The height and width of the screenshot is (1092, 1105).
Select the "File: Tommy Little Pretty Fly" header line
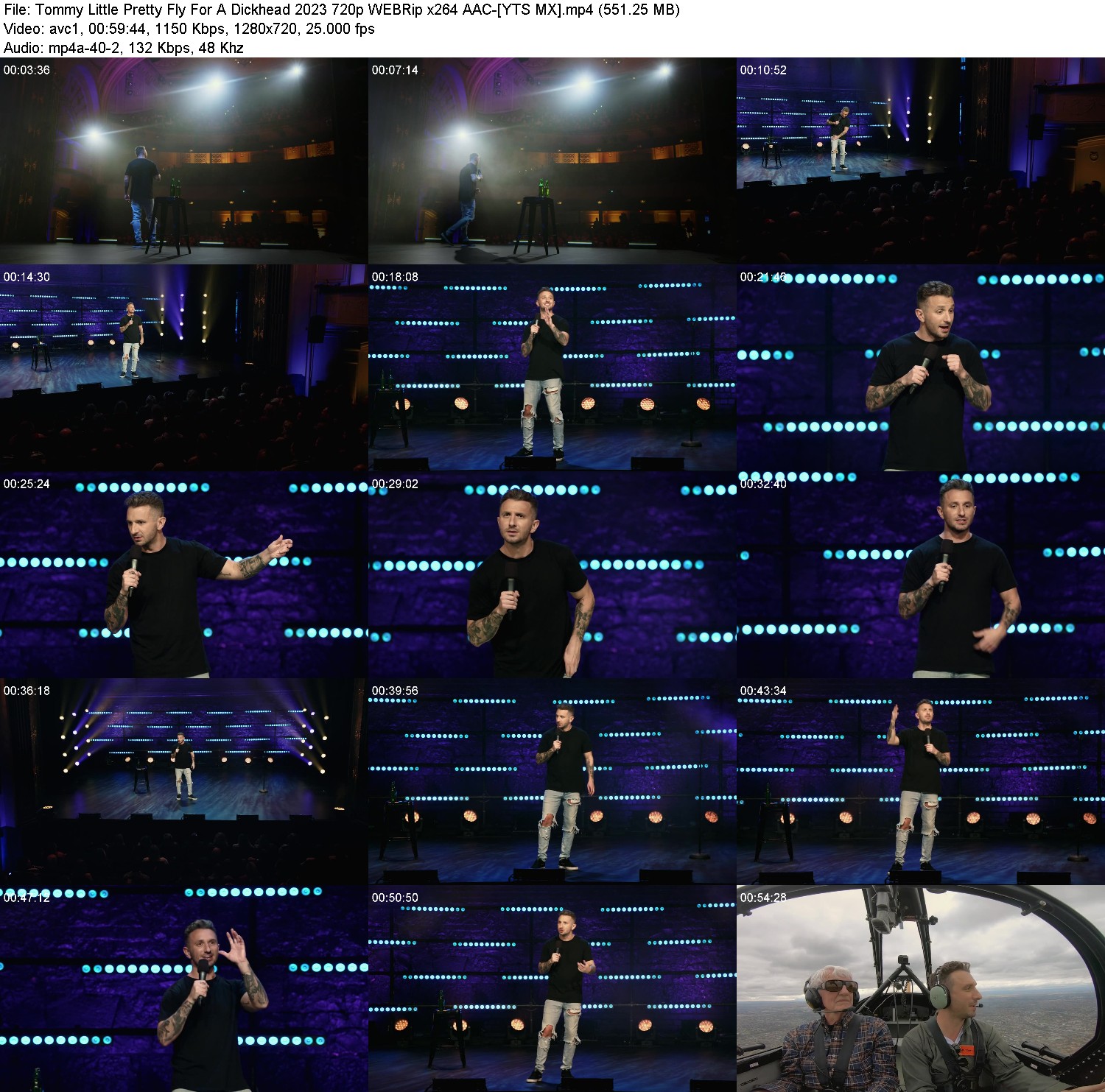(x=342, y=10)
